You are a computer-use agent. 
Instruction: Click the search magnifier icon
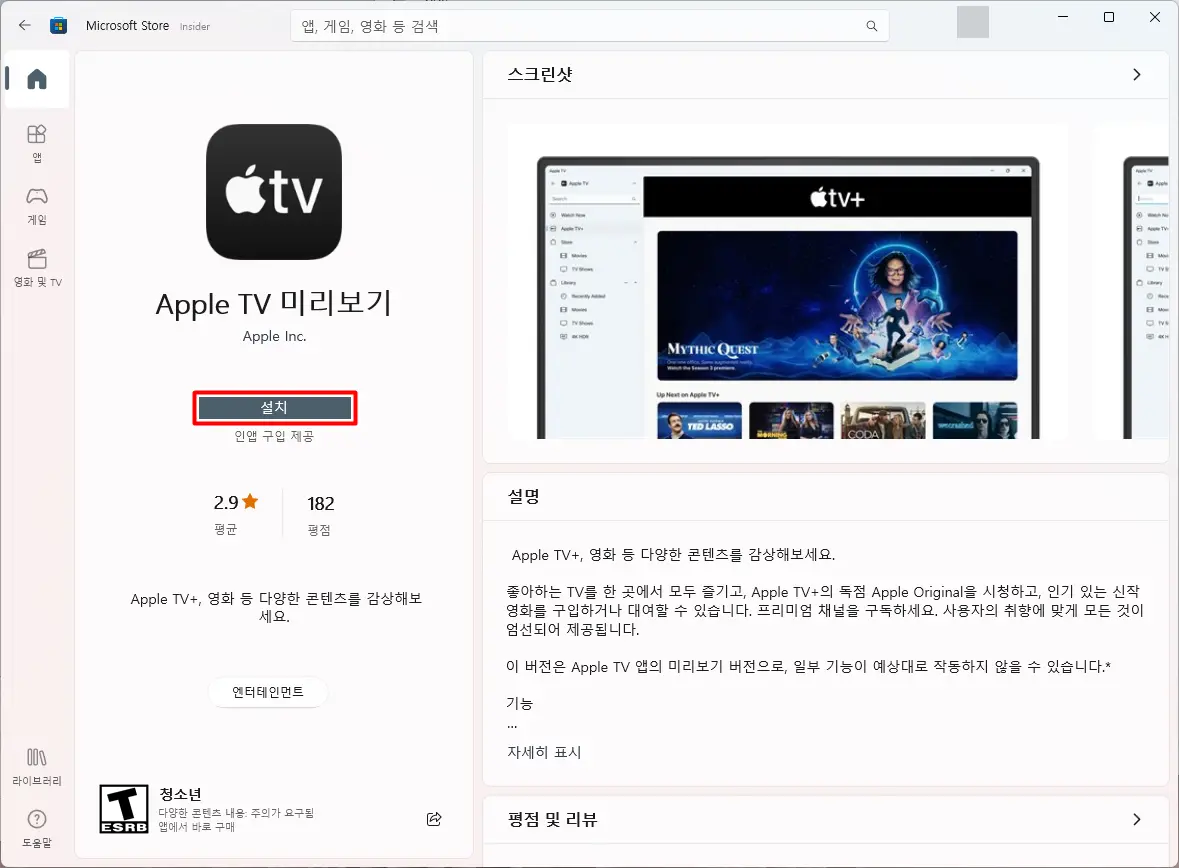tap(871, 26)
